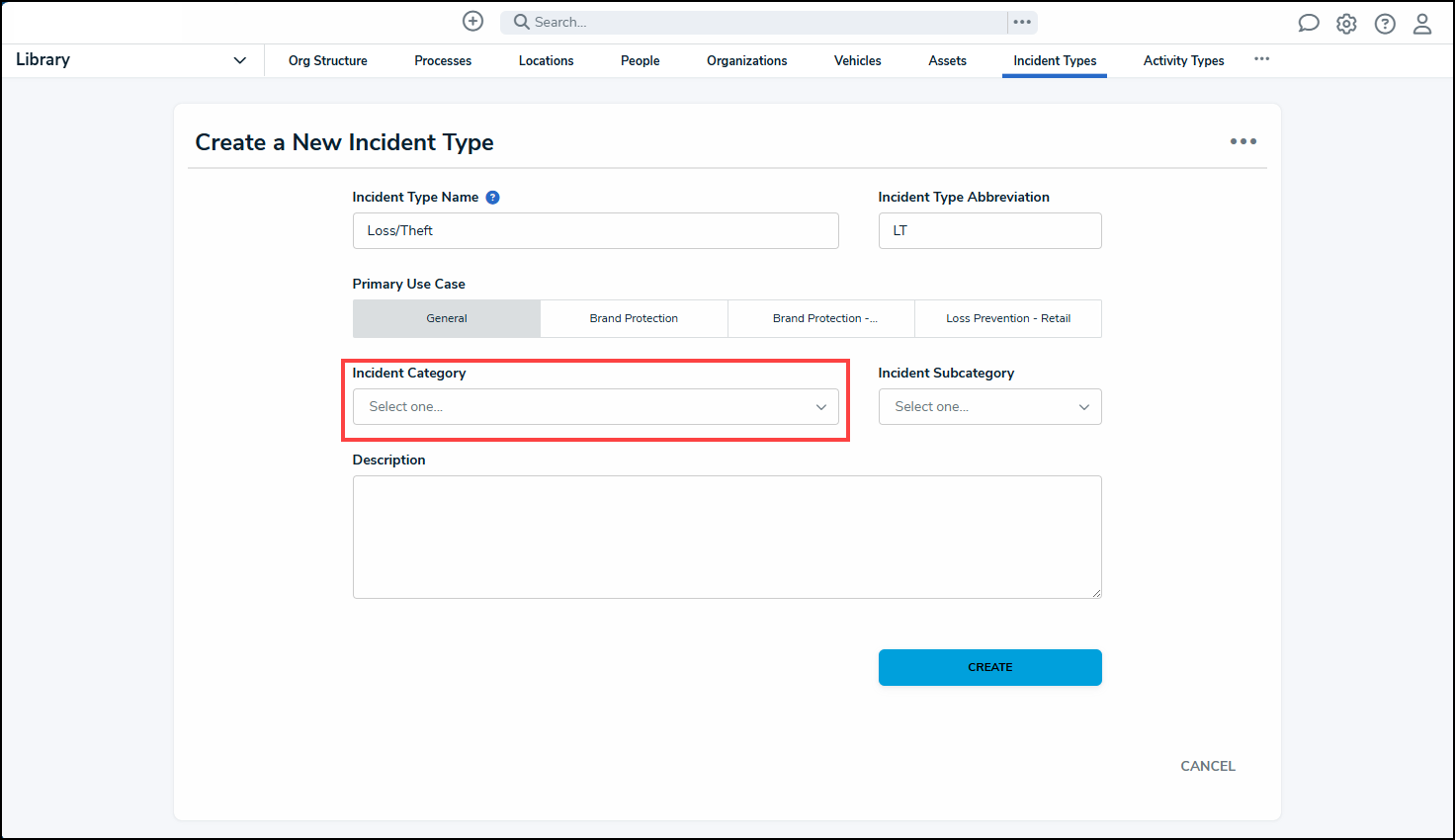Viewport: 1455px width, 840px height.
Task: Go to the Org Structure tab
Action: [327, 61]
